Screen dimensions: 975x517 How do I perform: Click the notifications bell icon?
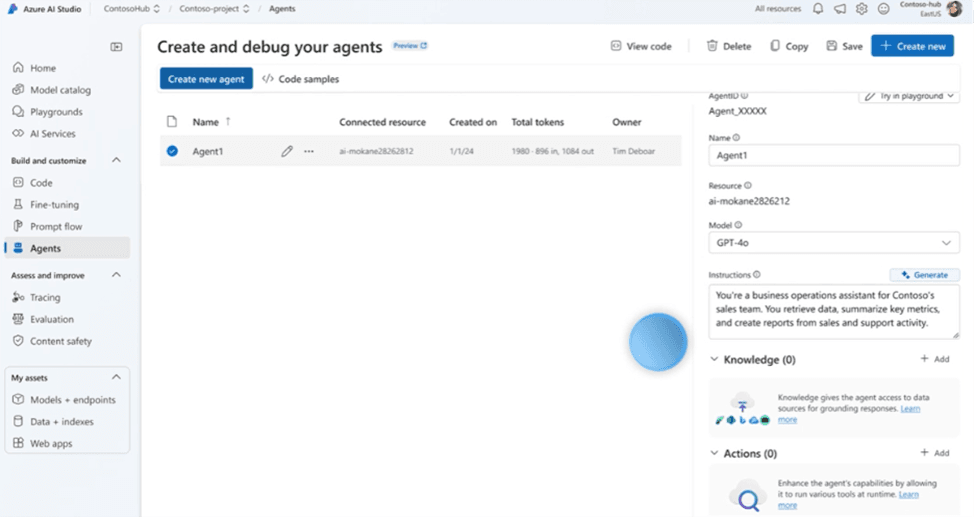[x=818, y=9]
